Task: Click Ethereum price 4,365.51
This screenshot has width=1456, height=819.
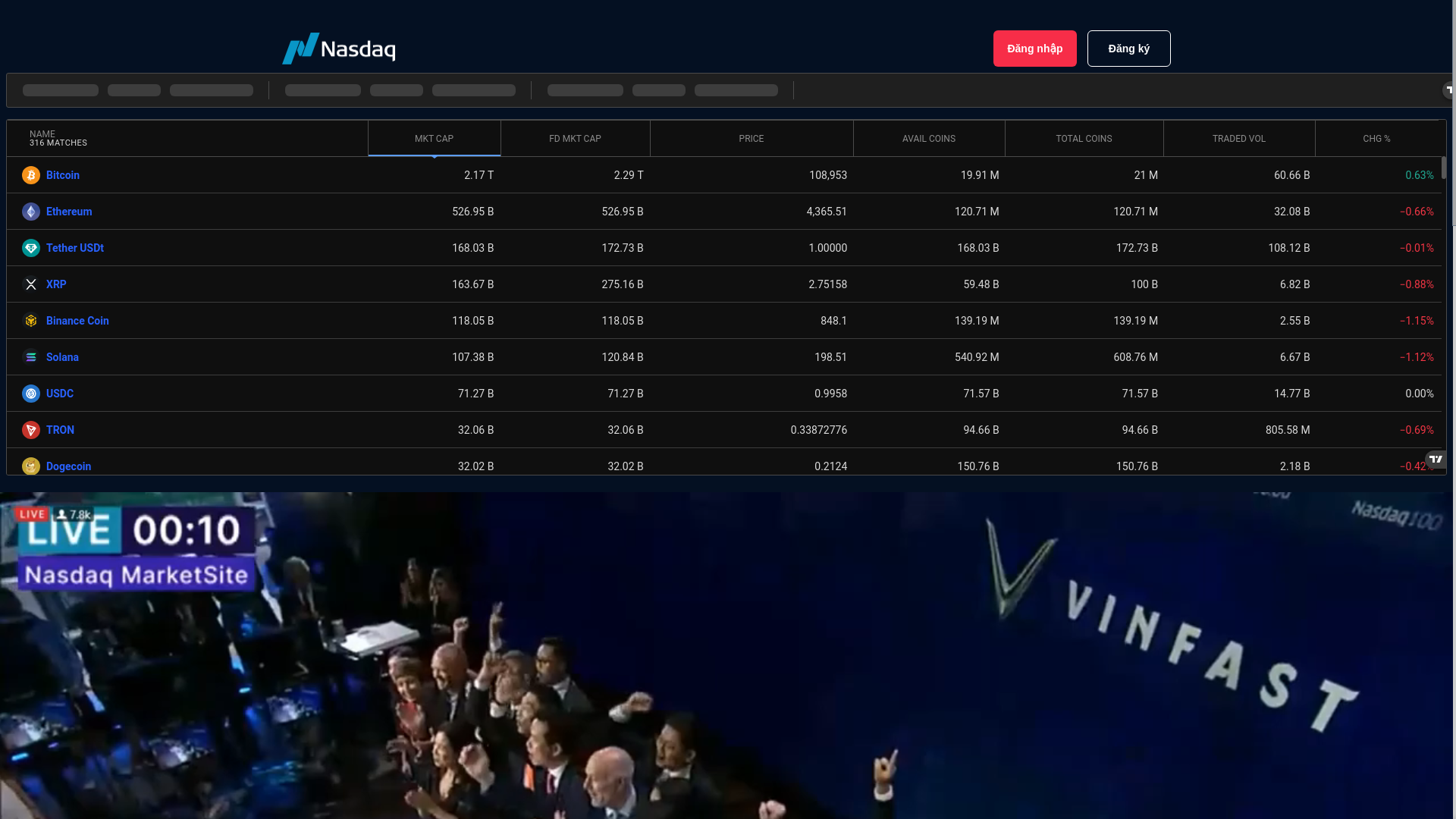Action: tap(827, 212)
